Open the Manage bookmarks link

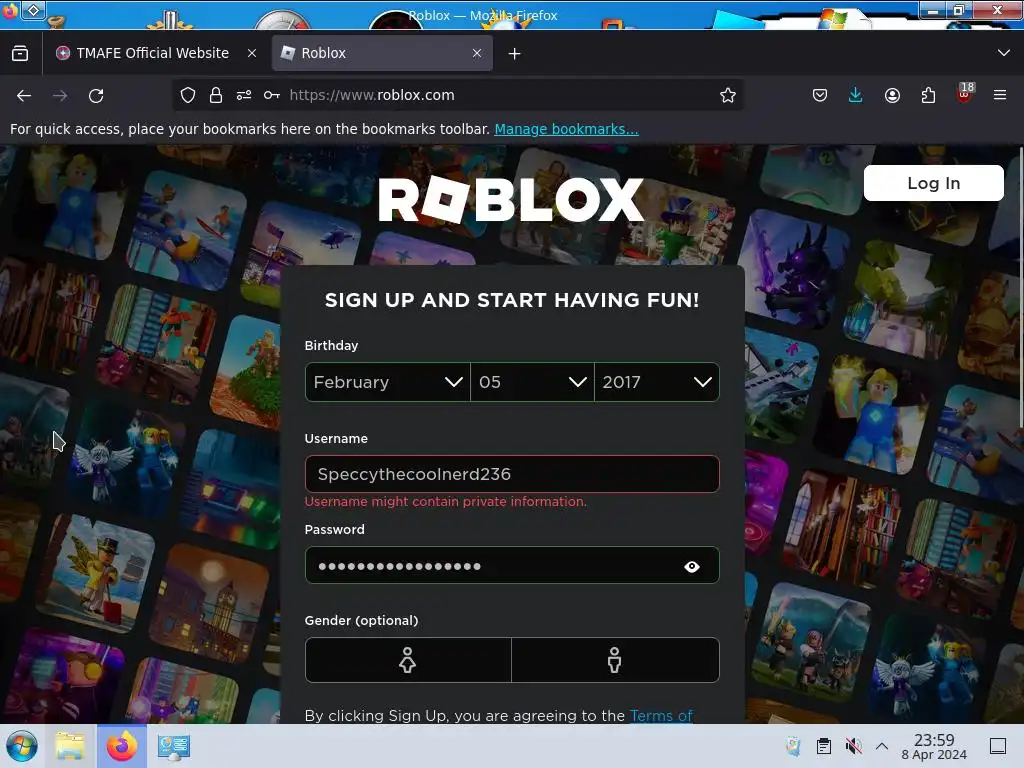566,129
